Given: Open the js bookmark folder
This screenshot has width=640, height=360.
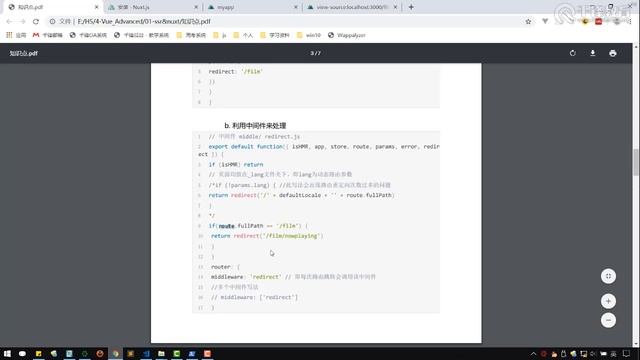Looking at the screenshot, I should pos(220,35).
